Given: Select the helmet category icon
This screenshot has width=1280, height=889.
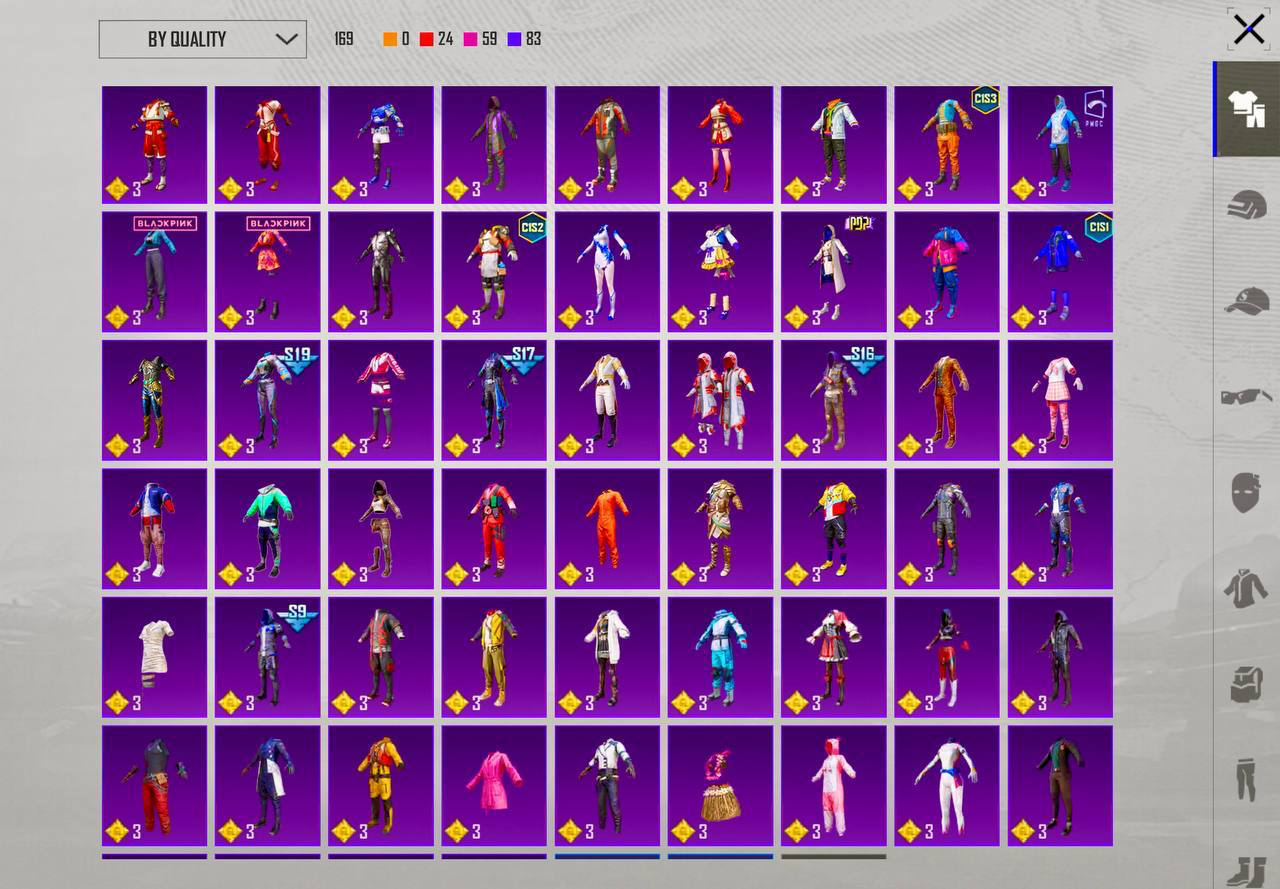Looking at the screenshot, I should click(x=1247, y=204).
